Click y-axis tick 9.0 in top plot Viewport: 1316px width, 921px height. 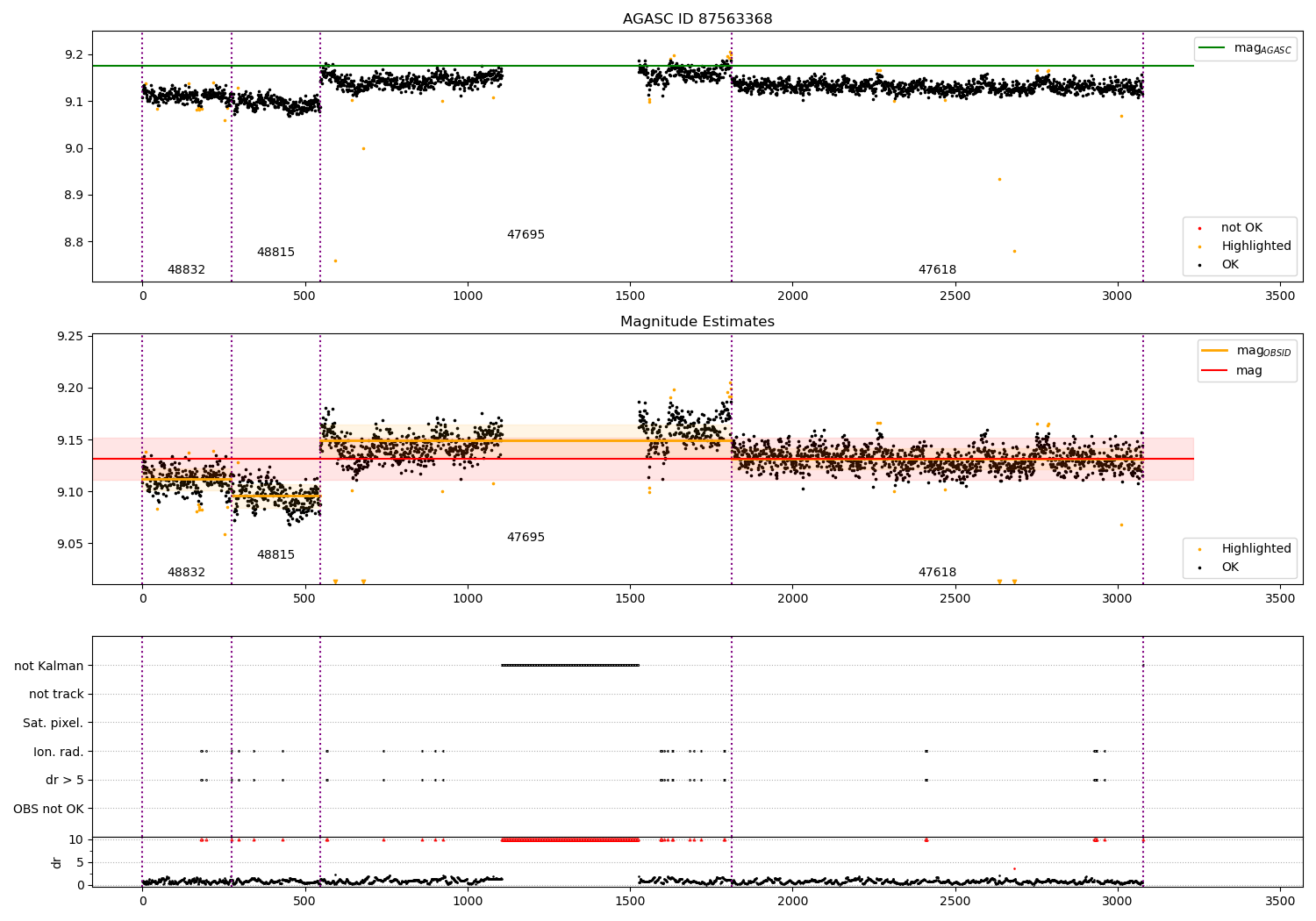point(73,149)
